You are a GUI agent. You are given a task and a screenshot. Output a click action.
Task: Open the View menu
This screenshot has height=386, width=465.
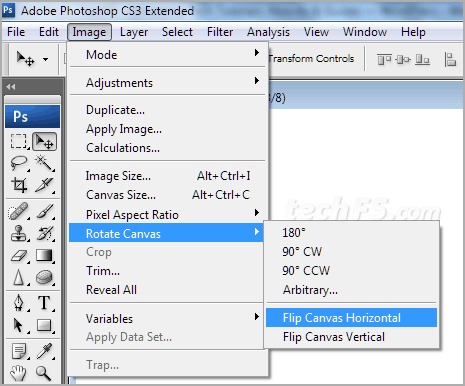point(316,32)
